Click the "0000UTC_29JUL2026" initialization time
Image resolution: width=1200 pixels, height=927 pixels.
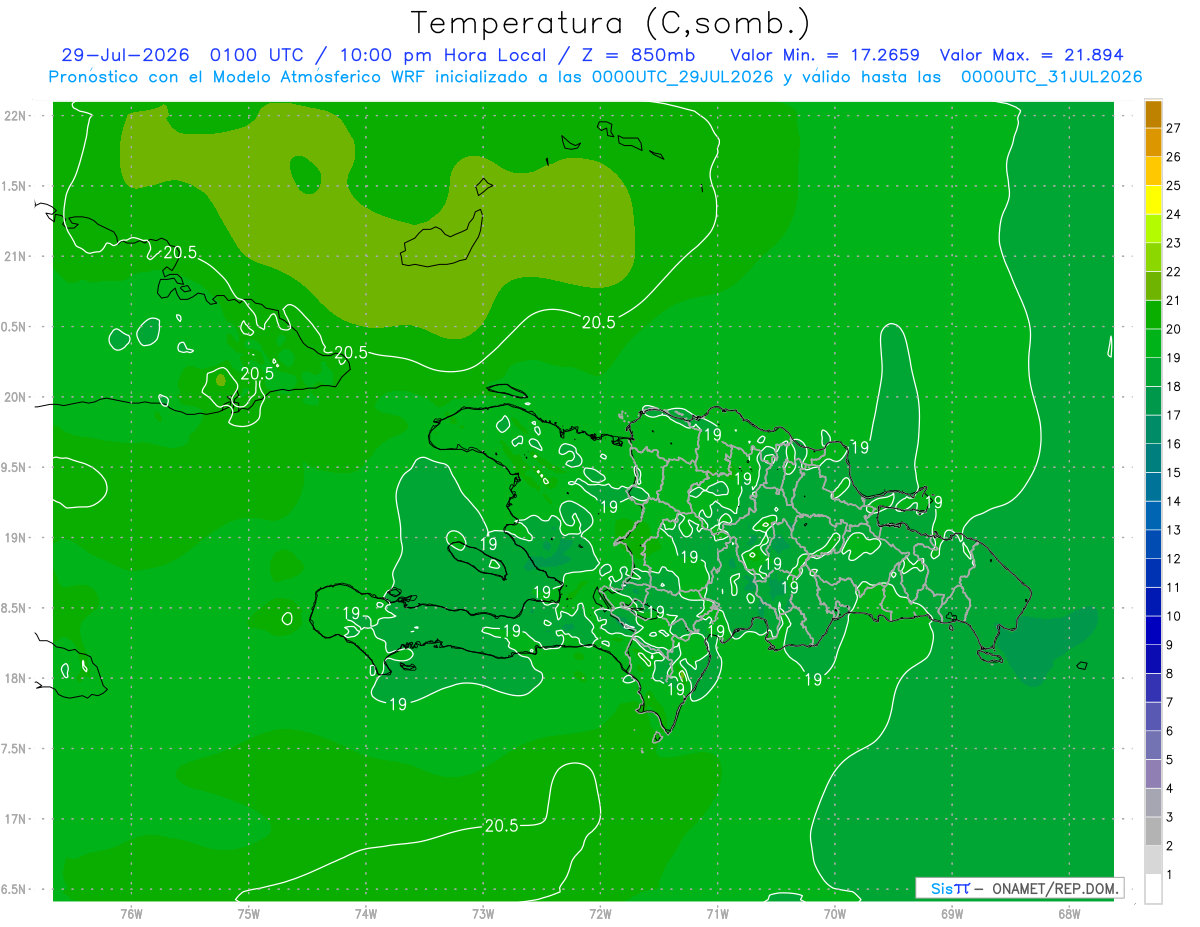point(683,77)
